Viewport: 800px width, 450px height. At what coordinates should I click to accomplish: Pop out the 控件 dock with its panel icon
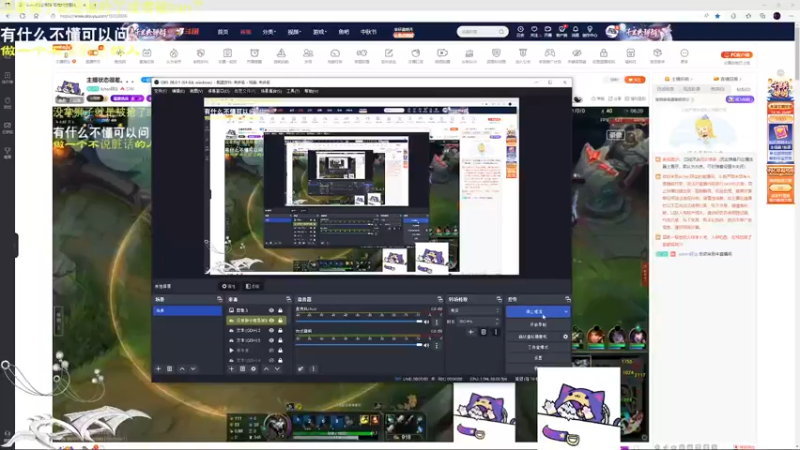click(x=567, y=299)
